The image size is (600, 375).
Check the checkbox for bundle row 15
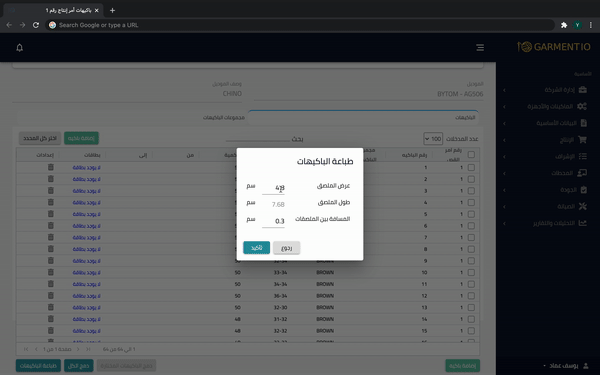pos(471,331)
